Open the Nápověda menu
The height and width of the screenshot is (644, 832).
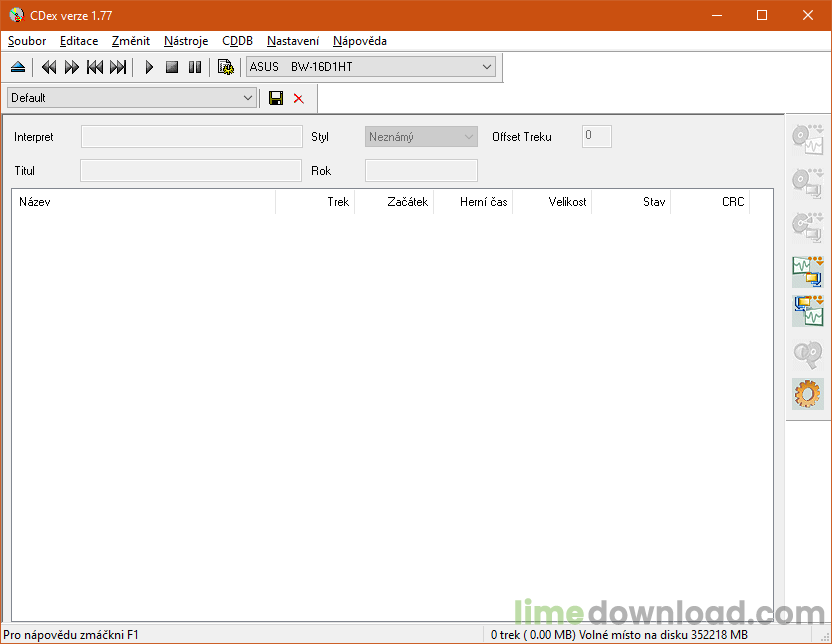360,41
